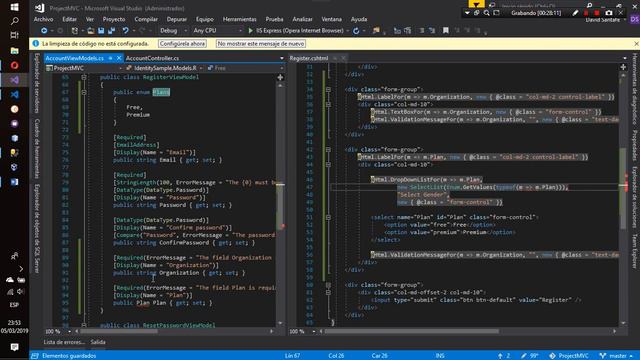Stop recording with the red square icon
Image resolution: width=640 pixels, height=360 pixels.
coord(597,13)
